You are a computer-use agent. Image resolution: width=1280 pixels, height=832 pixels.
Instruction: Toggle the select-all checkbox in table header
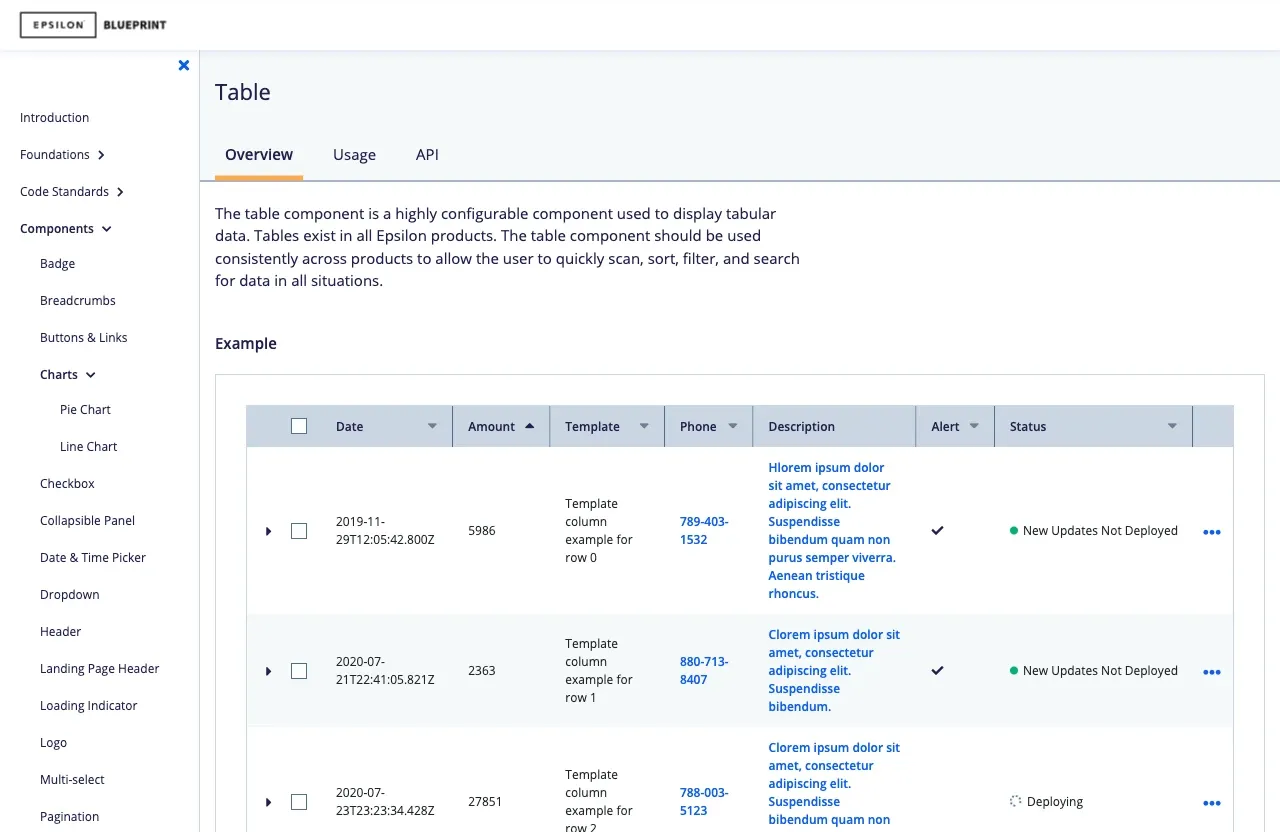[299, 426]
